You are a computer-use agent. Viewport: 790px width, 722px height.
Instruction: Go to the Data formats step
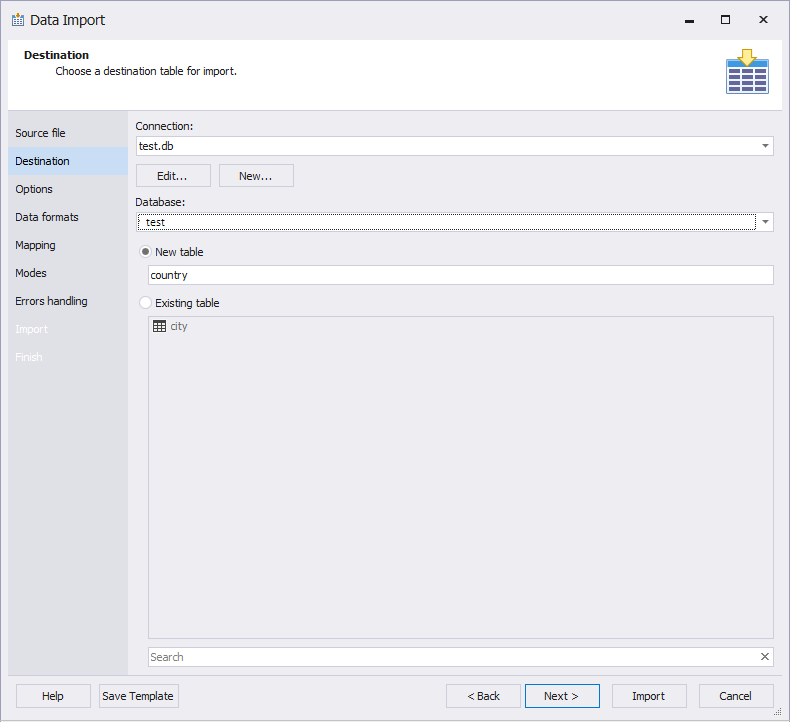[68, 217]
